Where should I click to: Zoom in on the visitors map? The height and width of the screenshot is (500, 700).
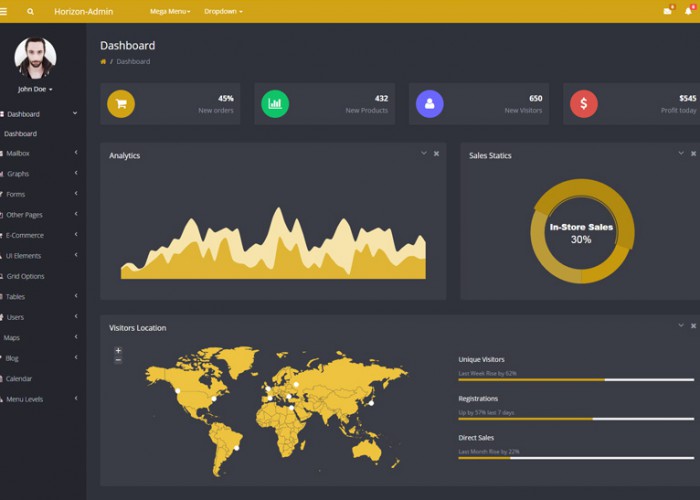click(118, 350)
